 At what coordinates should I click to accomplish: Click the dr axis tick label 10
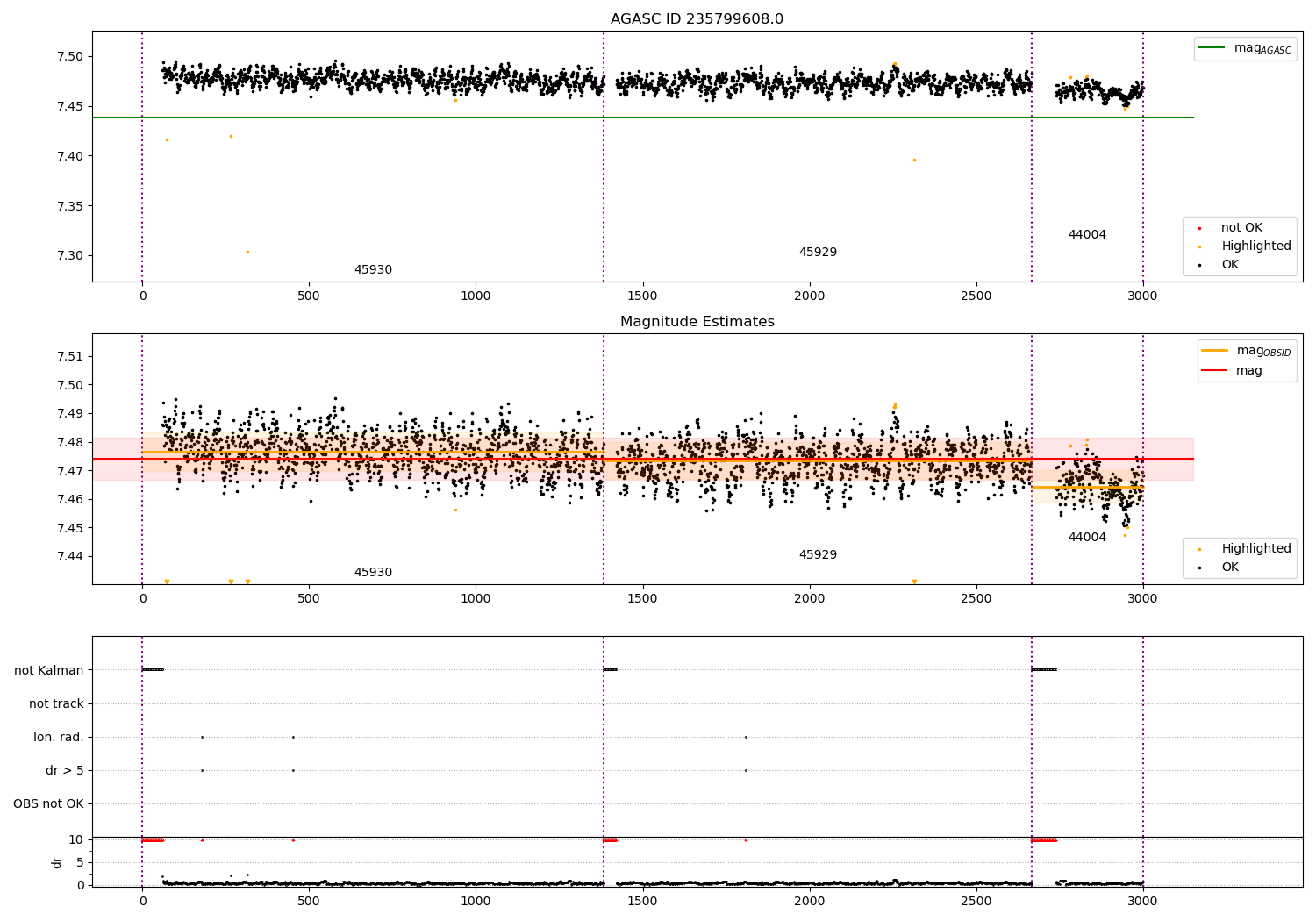coord(76,839)
